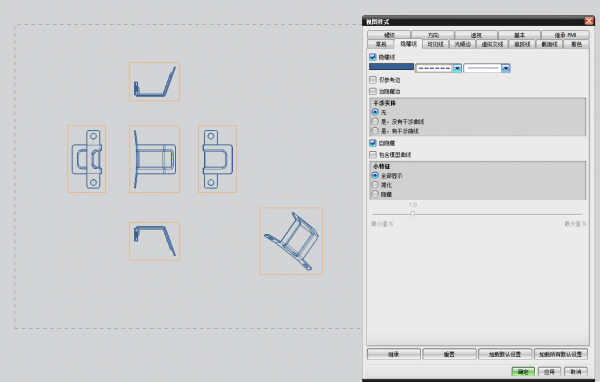Select the central front drawing view
This screenshot has width=600, height=382.
(x=155, y=159)
